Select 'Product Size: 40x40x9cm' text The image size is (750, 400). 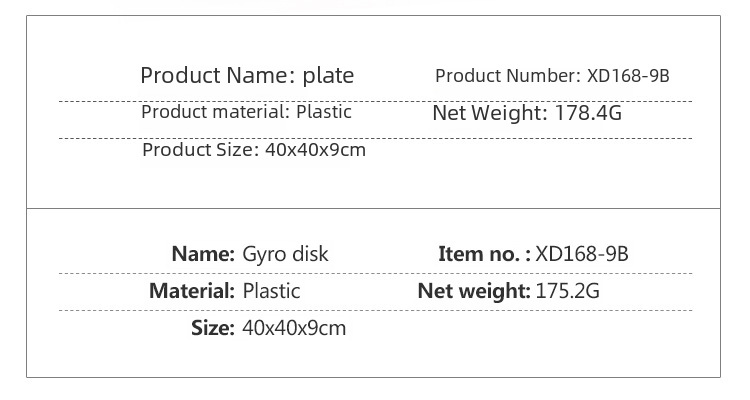tap(254, 150)
